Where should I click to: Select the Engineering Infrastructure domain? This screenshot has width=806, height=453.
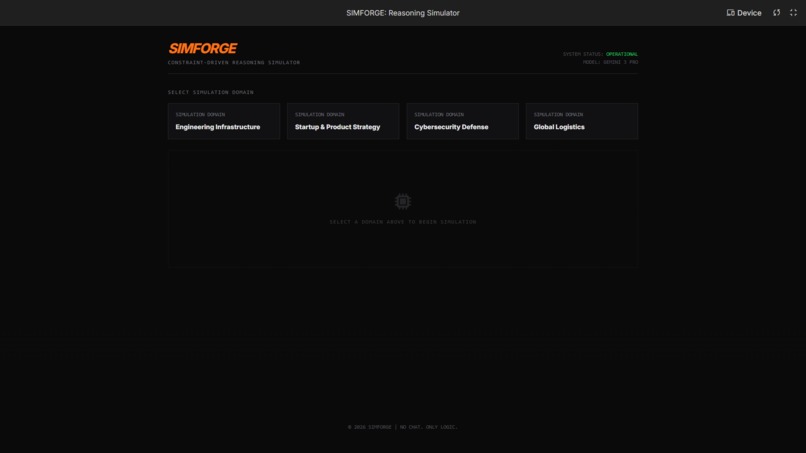click(224, 121)
